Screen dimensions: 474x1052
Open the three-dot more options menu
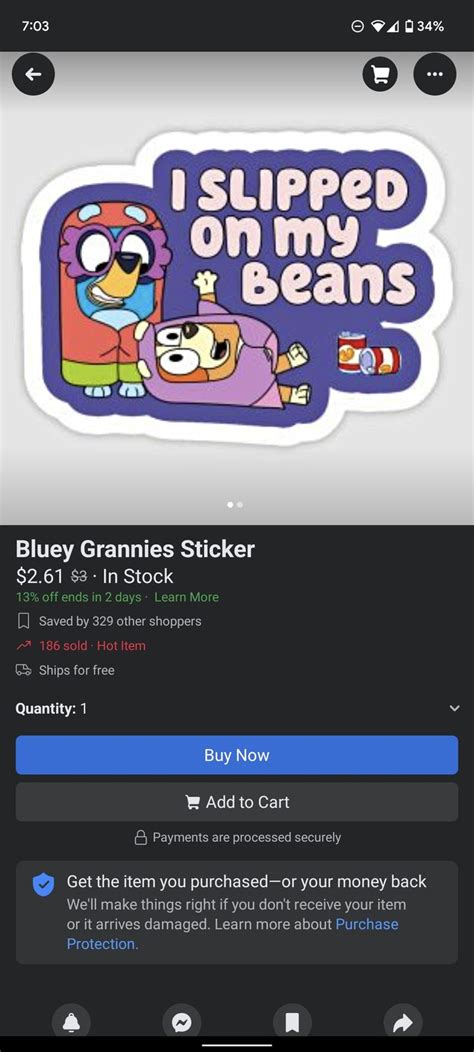coord(434,74)
